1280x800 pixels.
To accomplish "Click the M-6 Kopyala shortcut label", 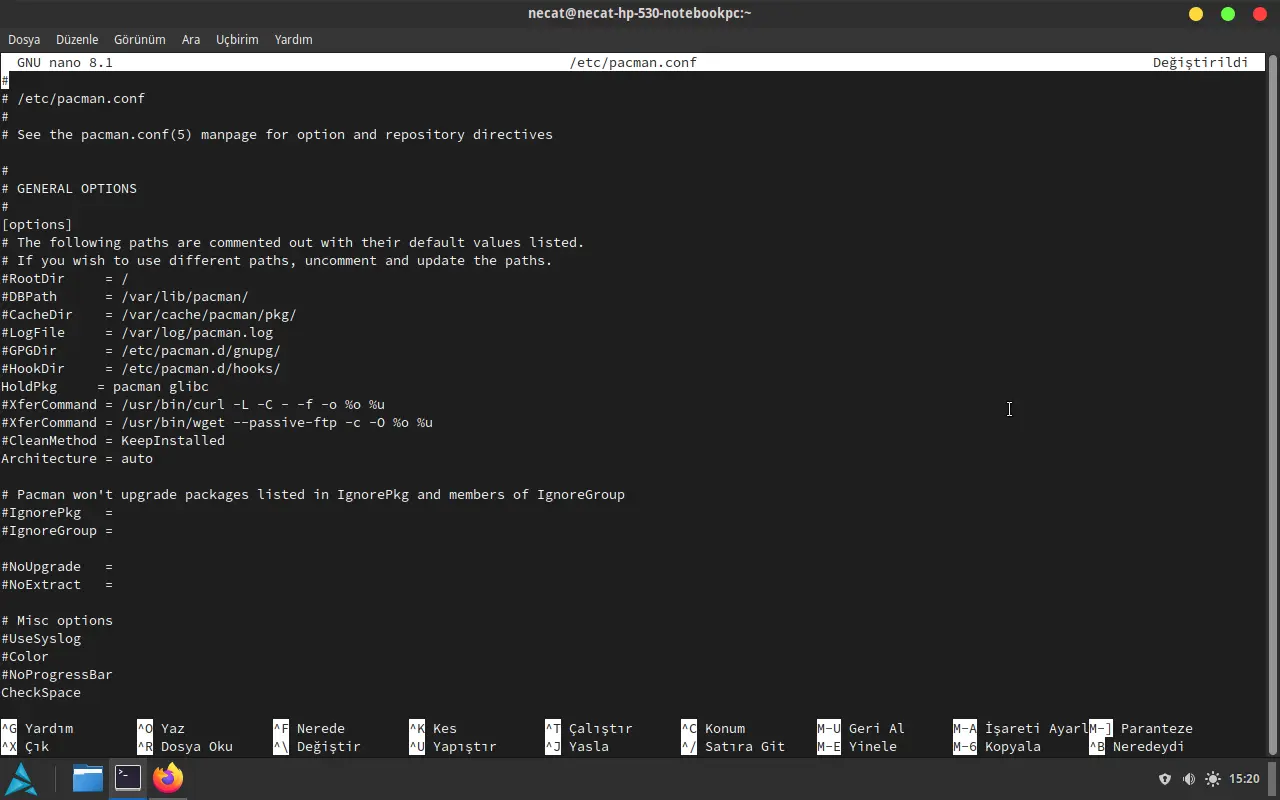I will click(x=997, y=746).
